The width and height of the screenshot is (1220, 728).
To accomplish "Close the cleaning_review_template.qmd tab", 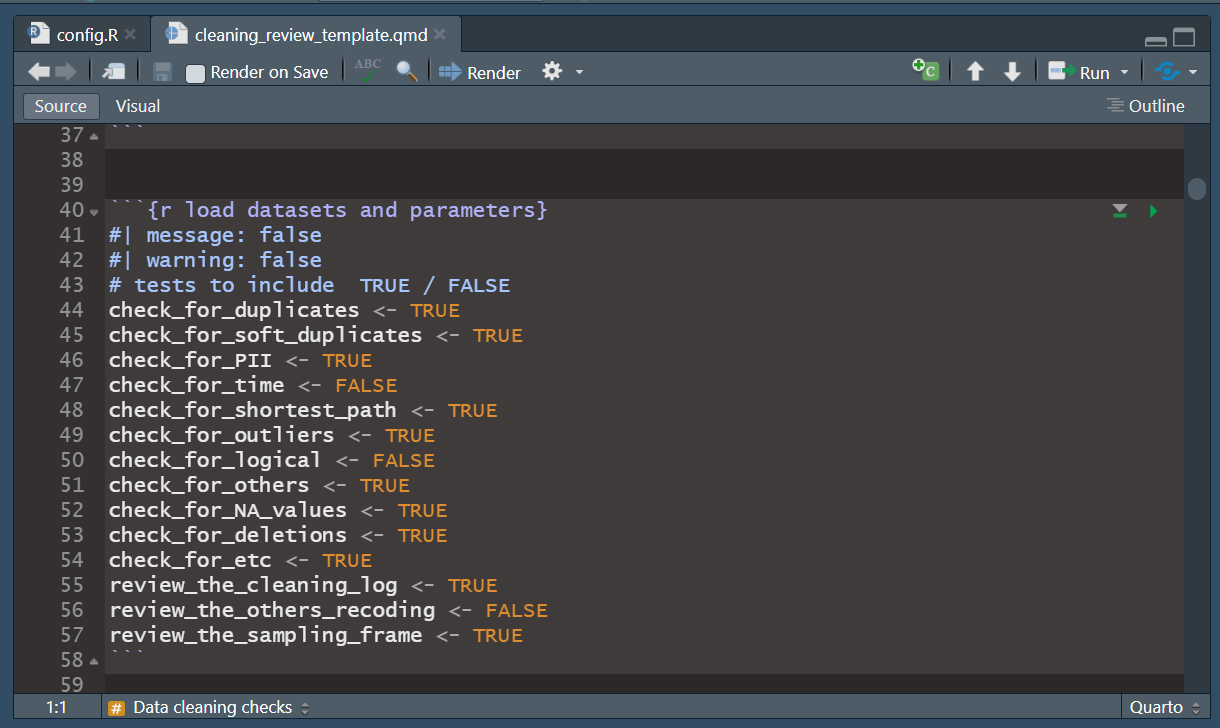I will click(442, 35).
